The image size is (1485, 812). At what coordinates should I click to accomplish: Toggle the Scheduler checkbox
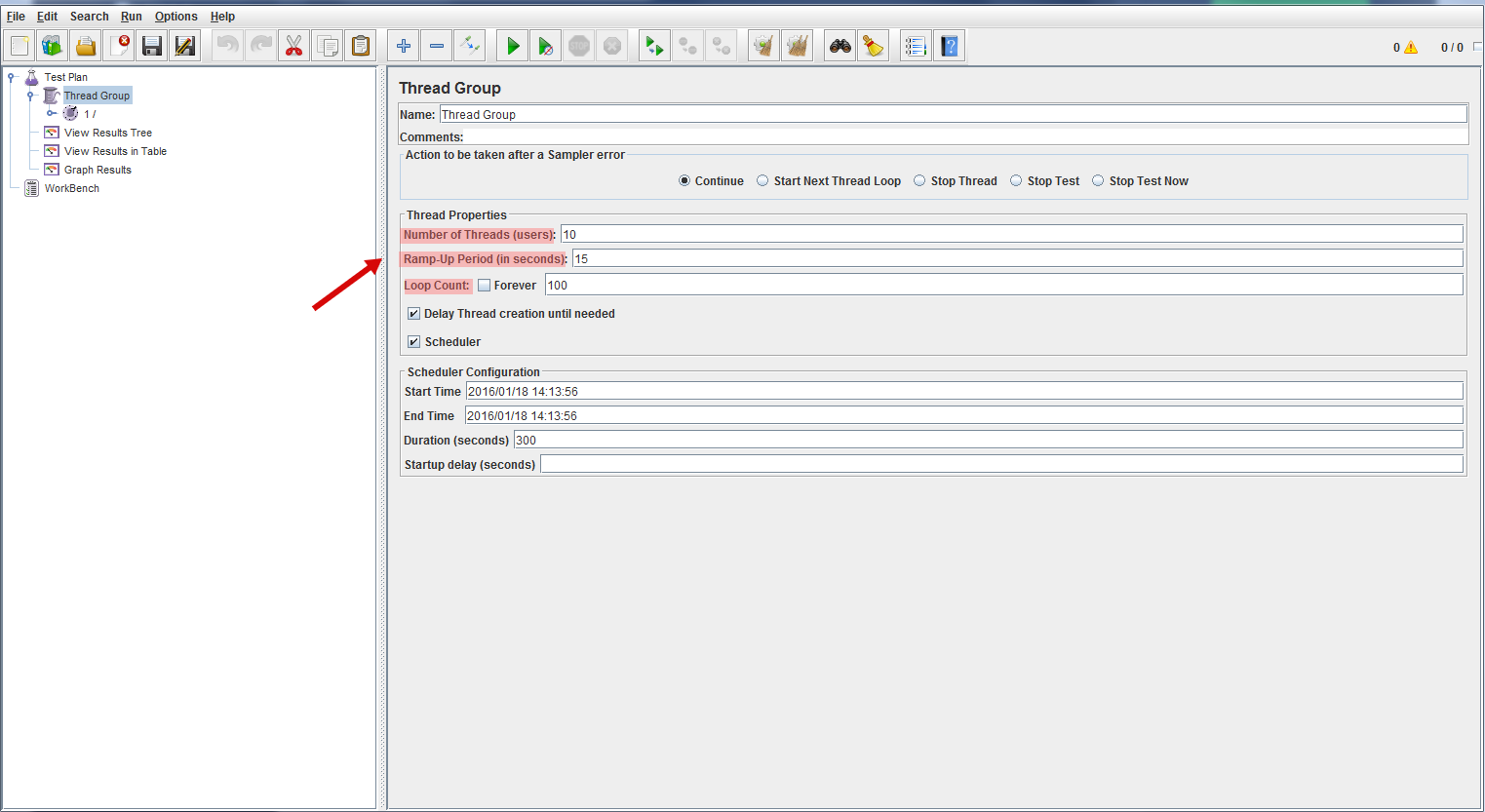(414, 342)
